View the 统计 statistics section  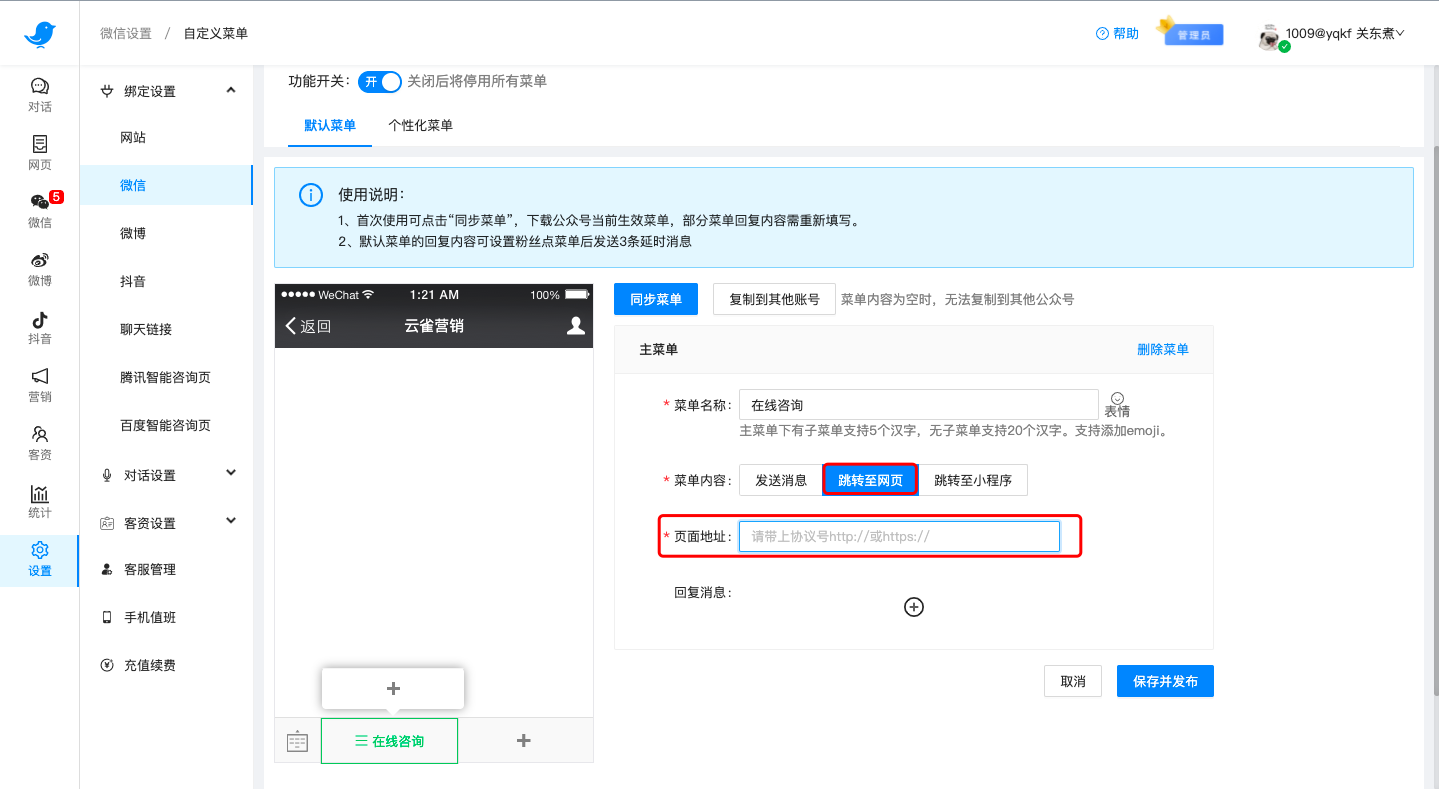coord(39,500)
